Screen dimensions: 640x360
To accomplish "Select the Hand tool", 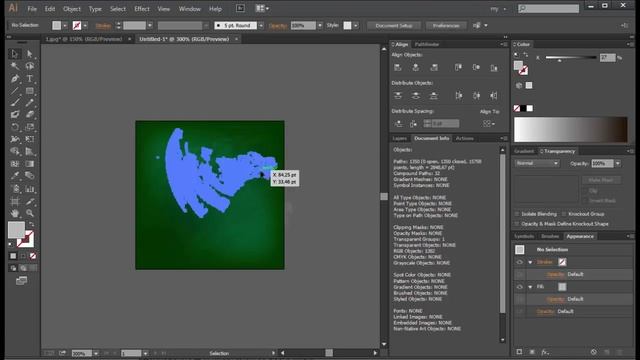I will [x=15, y=213].
